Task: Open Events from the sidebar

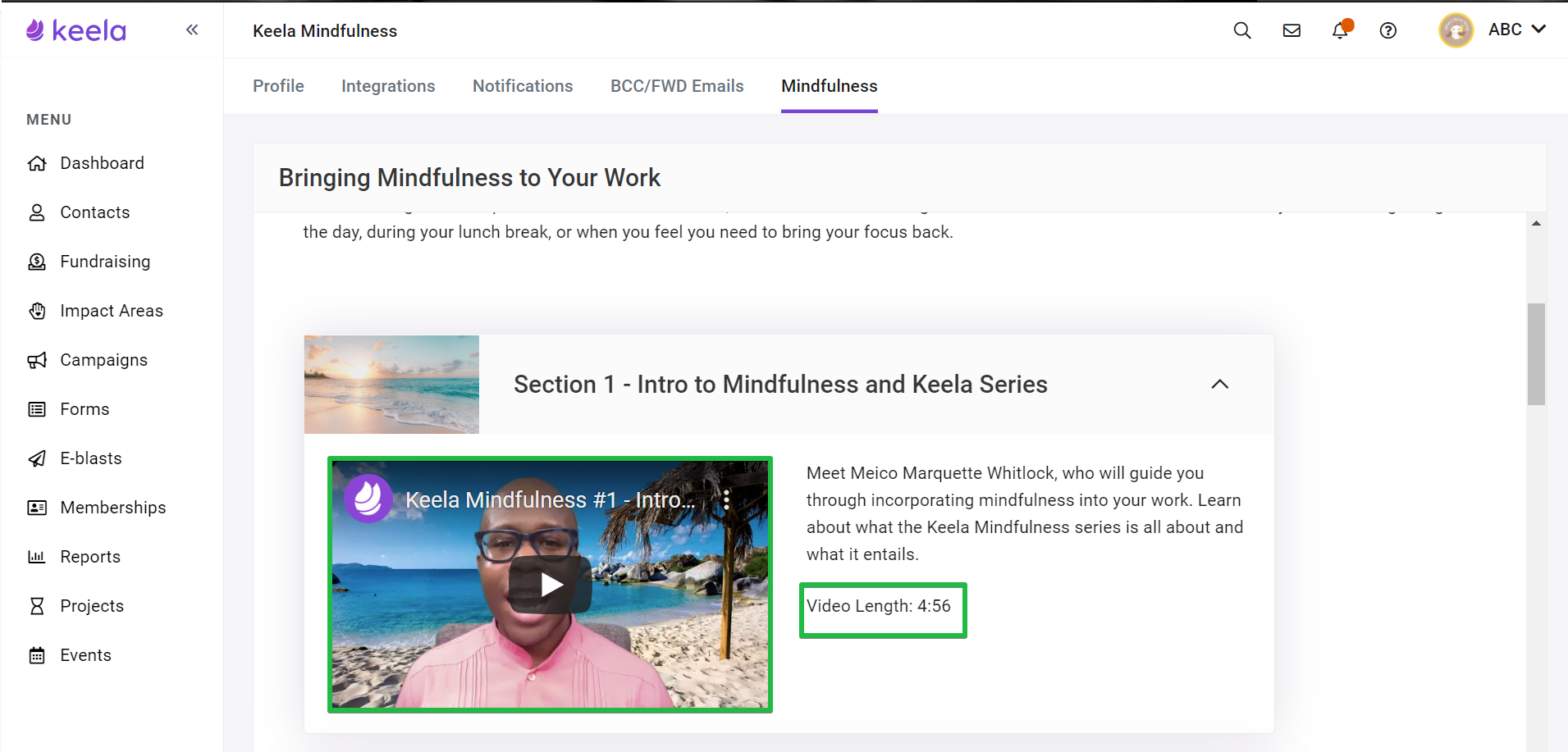Action: click(85, 655)
